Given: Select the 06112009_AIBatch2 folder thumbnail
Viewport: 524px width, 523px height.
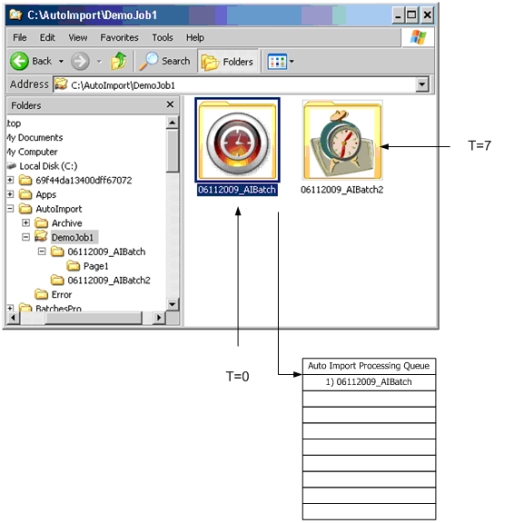Looking at the screenshot, I should [342, 140].
